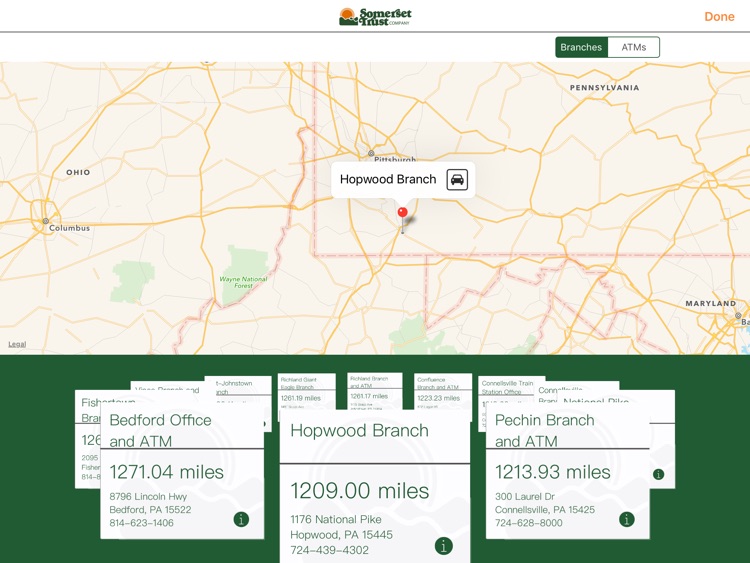Viewport: 750px width, 563px height.
Task: Click phone number 724-439-4302
Action: (330, 550)
